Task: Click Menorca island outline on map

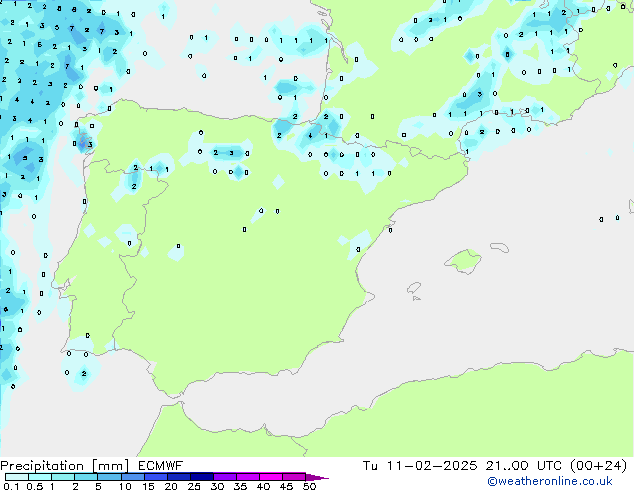Action: (x=500, y=247)
